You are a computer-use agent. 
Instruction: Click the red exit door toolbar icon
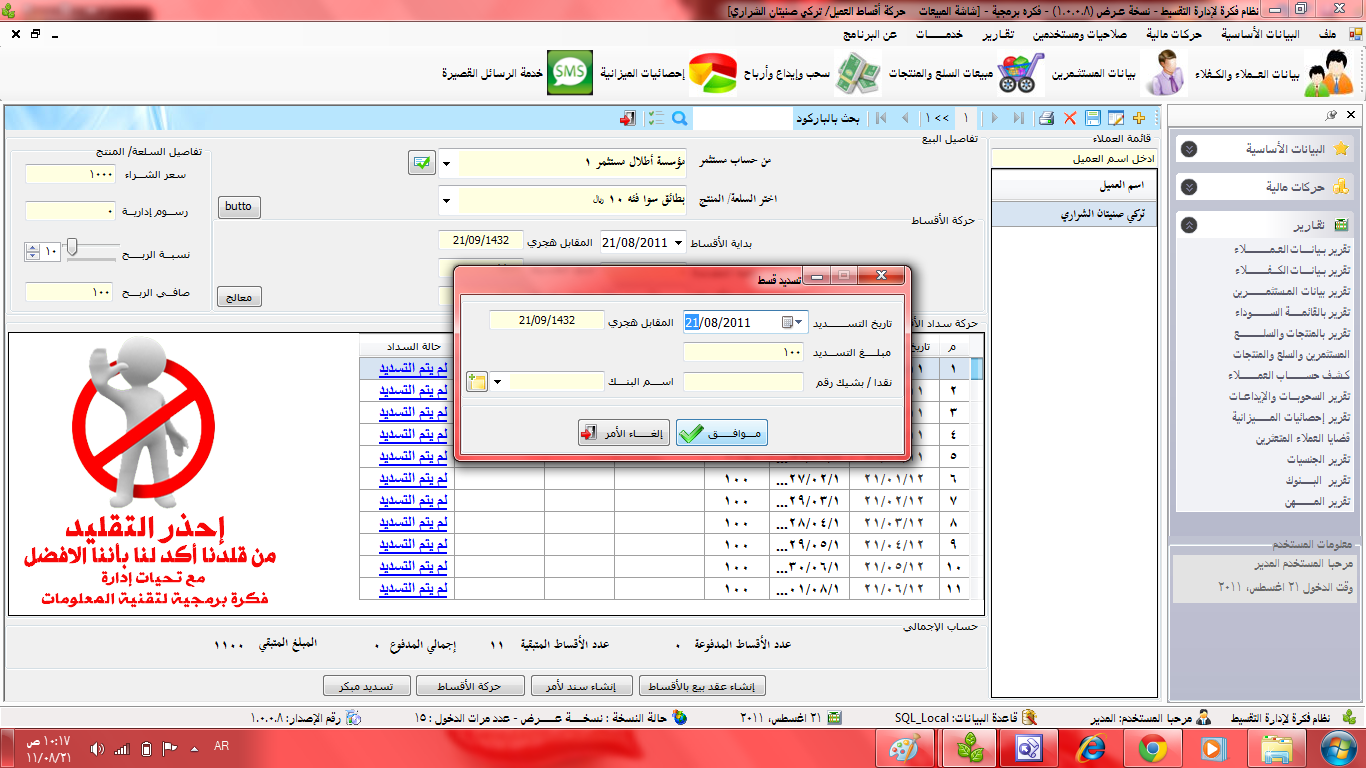627,118
